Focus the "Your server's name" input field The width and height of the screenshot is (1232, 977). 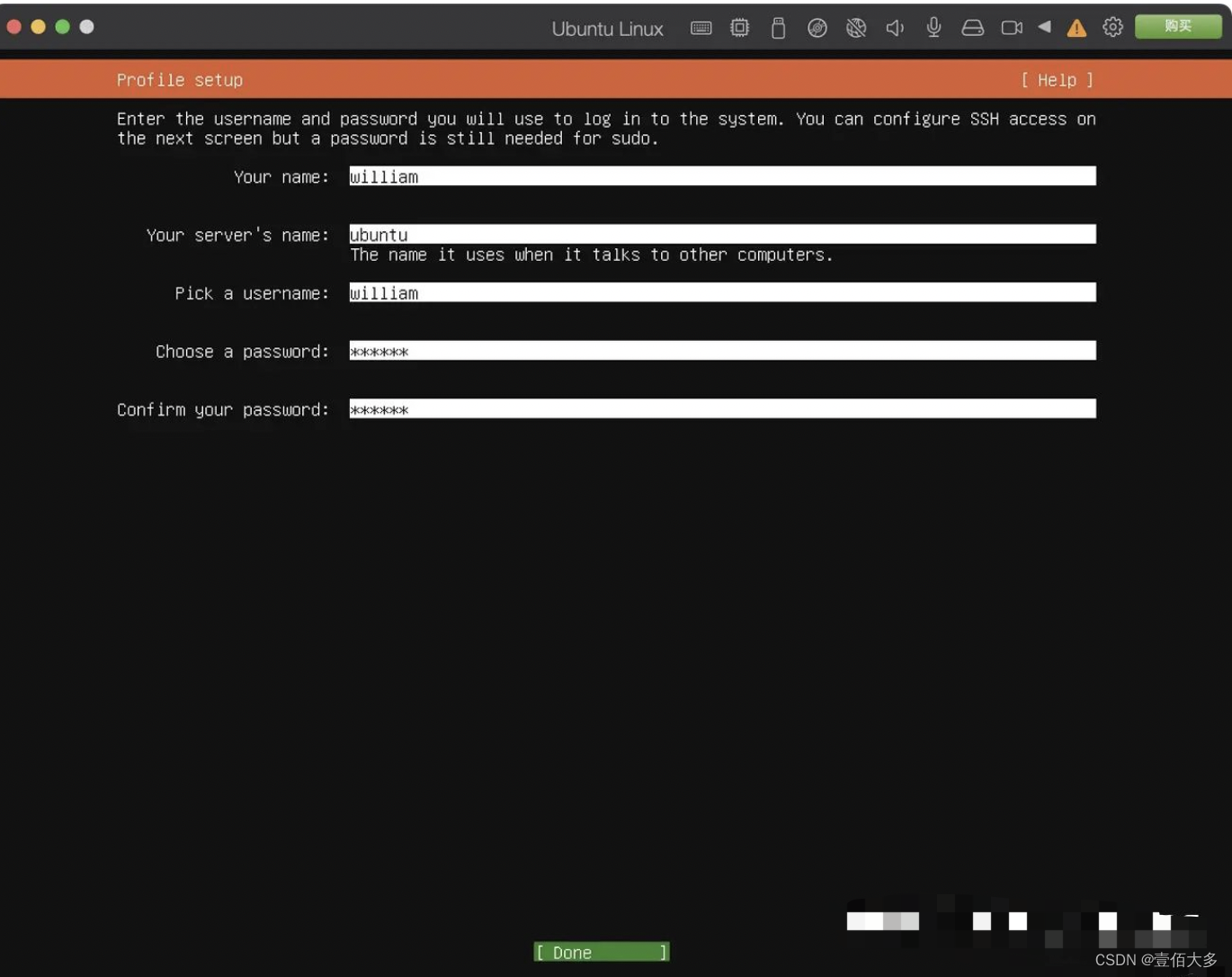(x=722, y=234)
